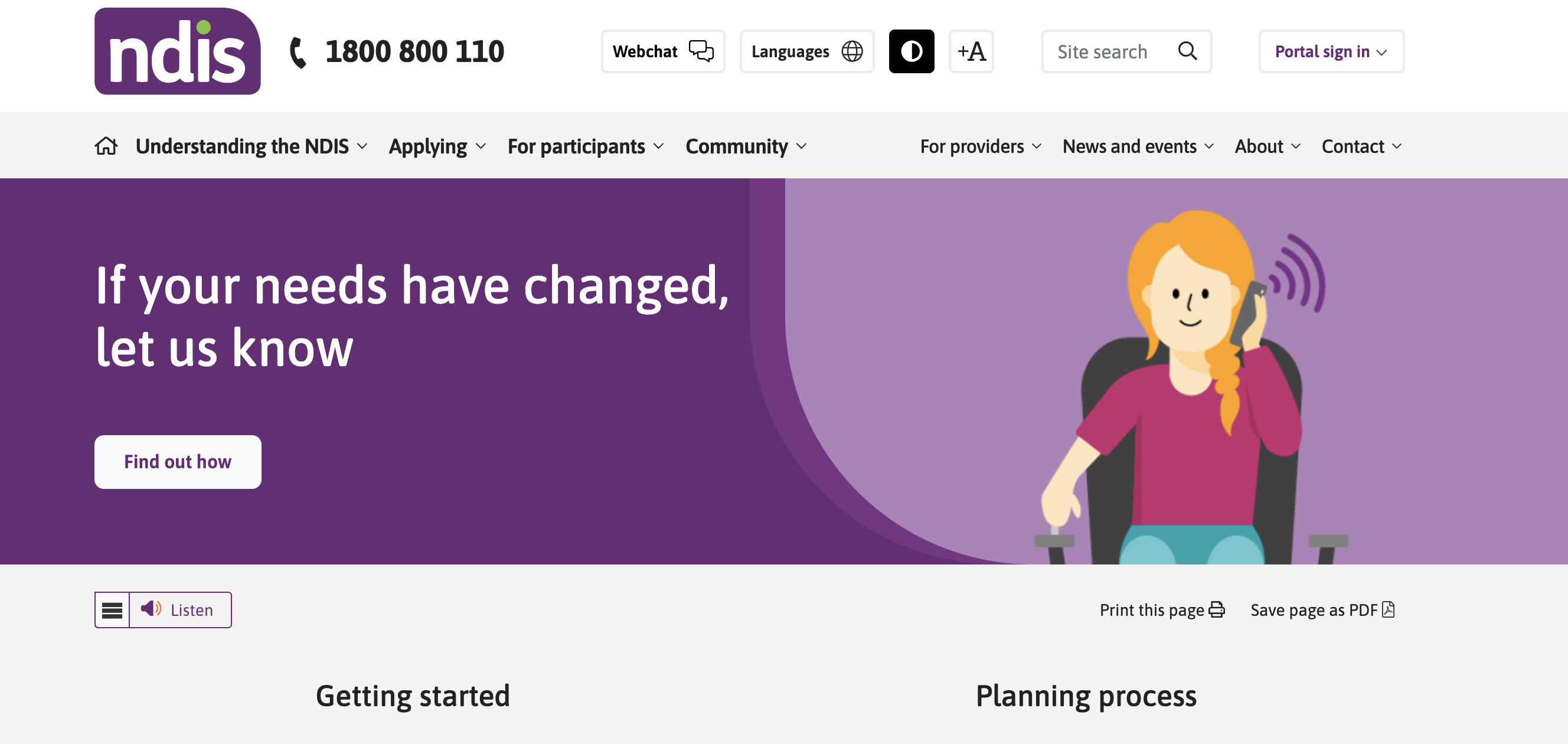This screenshot has width=1568, height=744.
Task: Open ReadSpeaker menu icon beside Listen
Action: tap(112, 610)
